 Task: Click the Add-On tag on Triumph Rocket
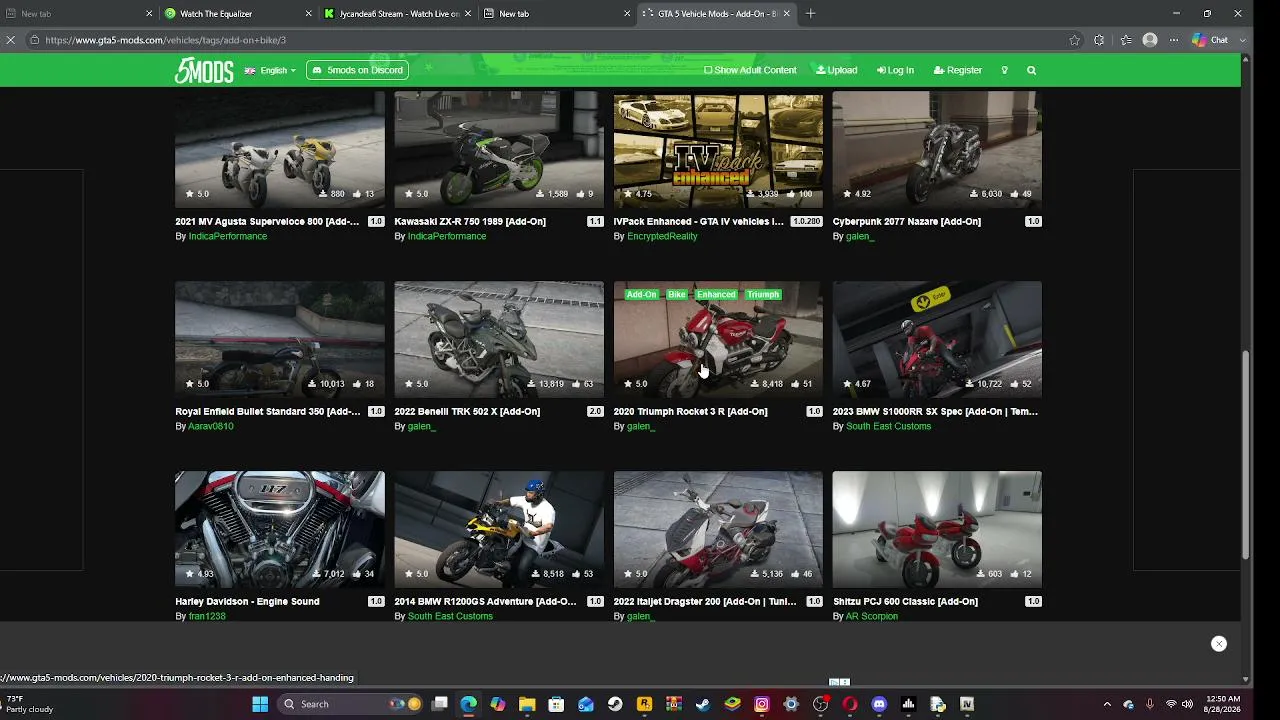pos(641,295)
